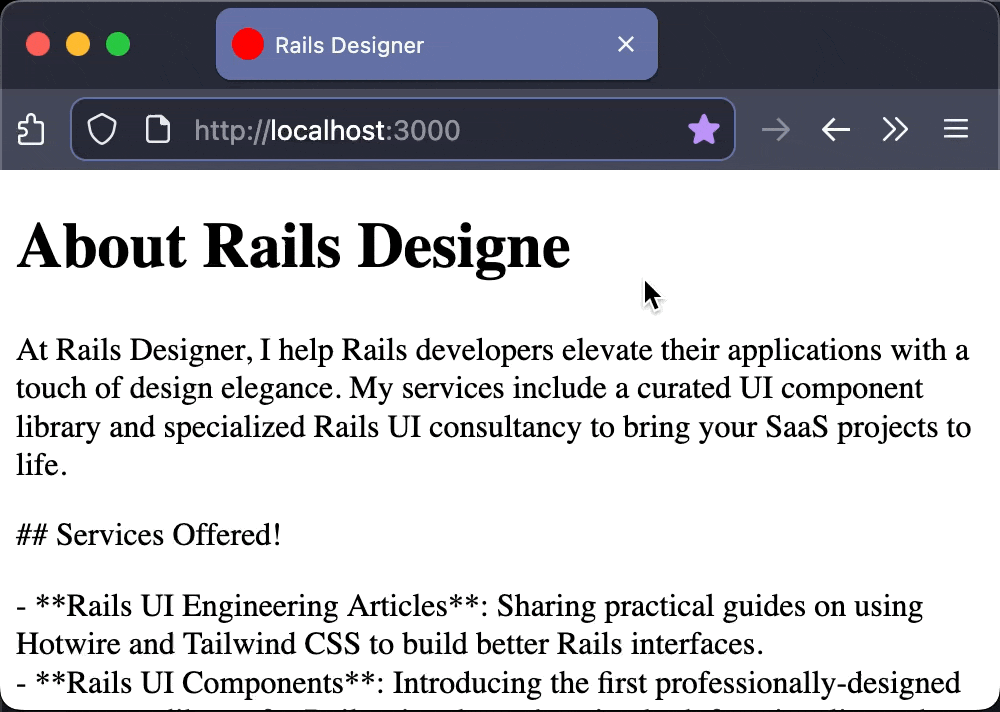Click the tracking protection shield icon
This screenshot has width=1000, height=712.
point(102,130)
